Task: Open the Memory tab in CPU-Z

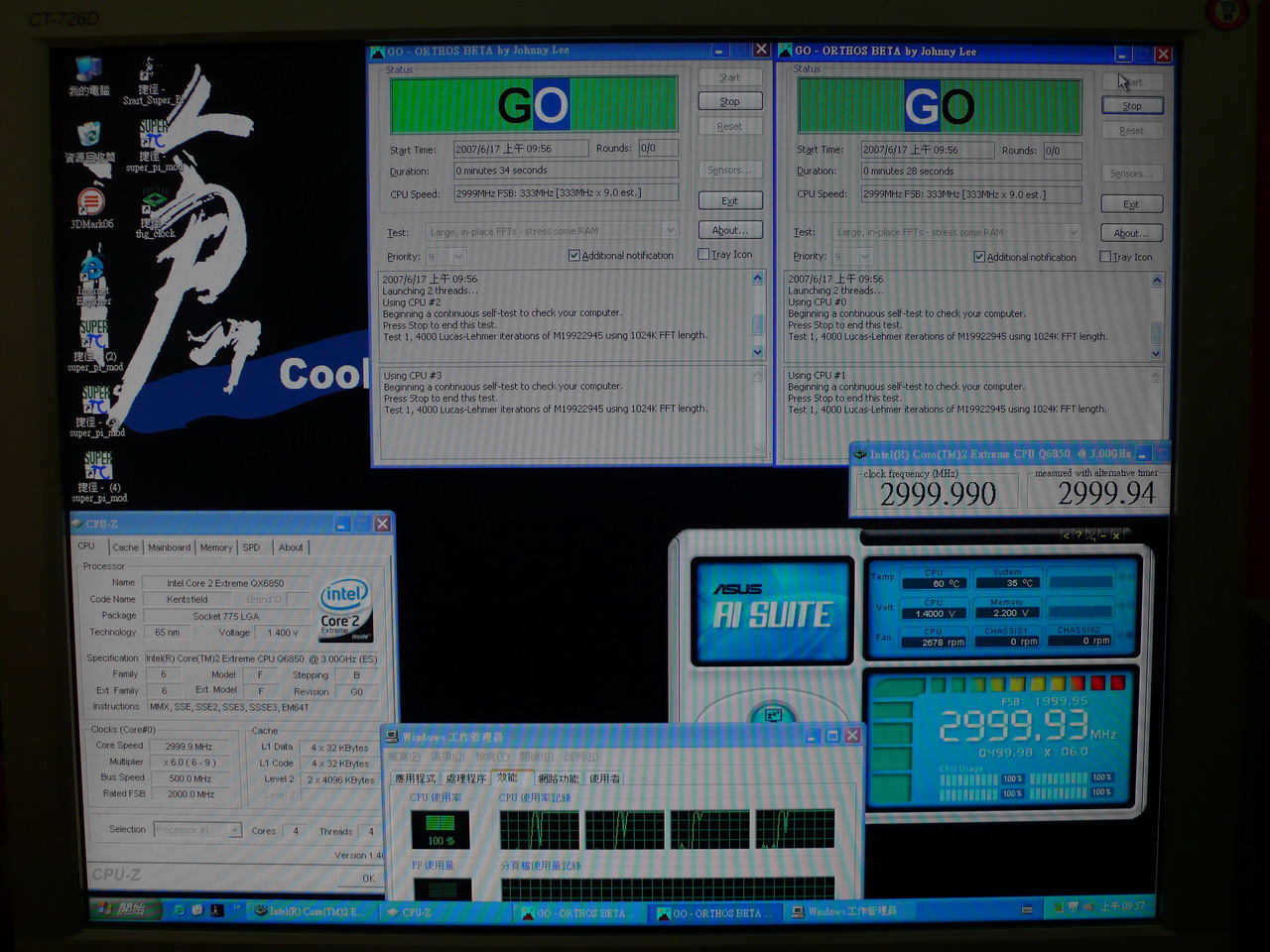Action: click(215, 547)
